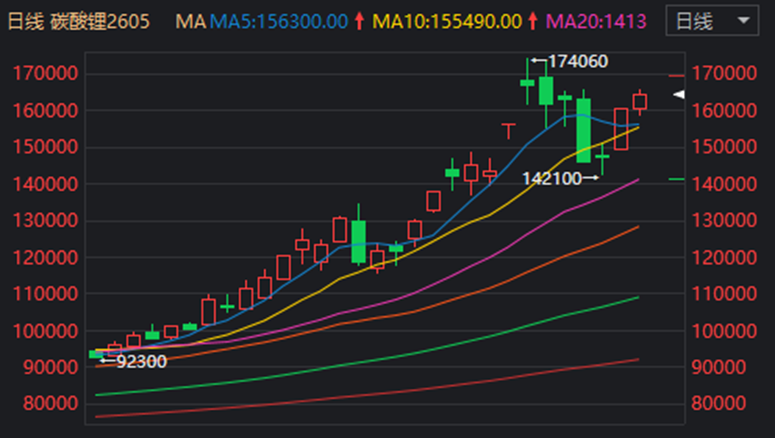
Task: Click the MA10:155490.00 indicator label
Action: 461,21
